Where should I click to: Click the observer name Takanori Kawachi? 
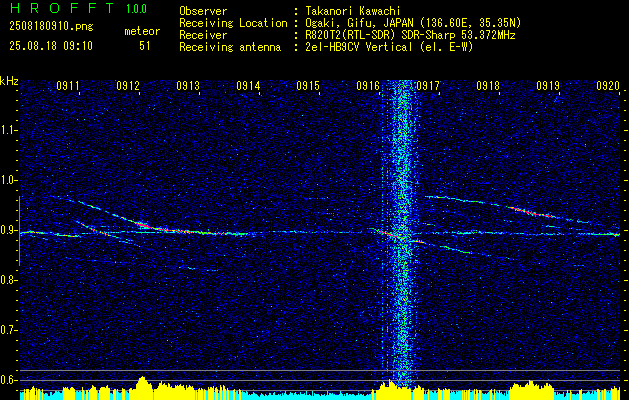(x=353, y=11)
